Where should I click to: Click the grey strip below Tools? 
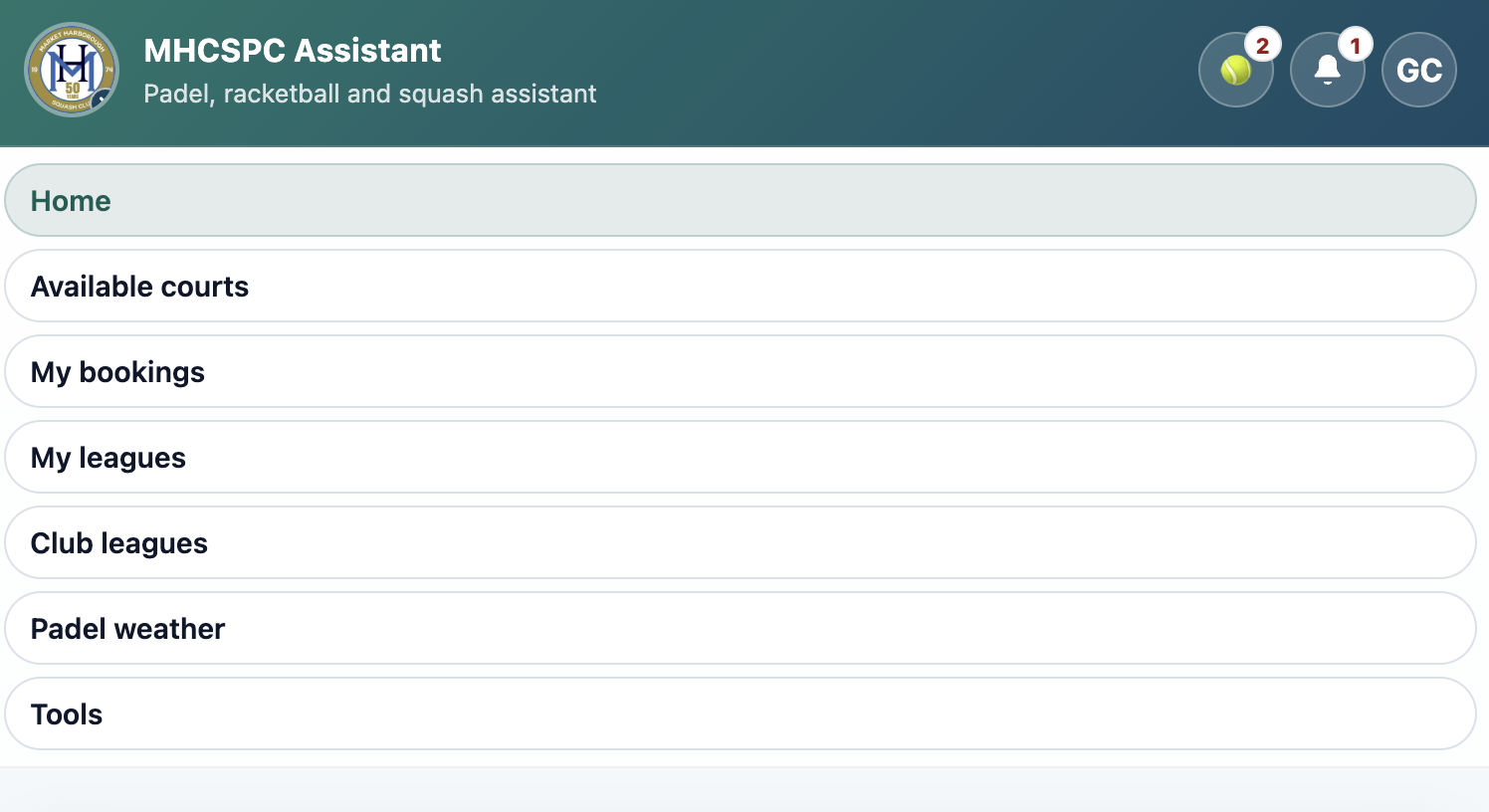coord(744,790)
